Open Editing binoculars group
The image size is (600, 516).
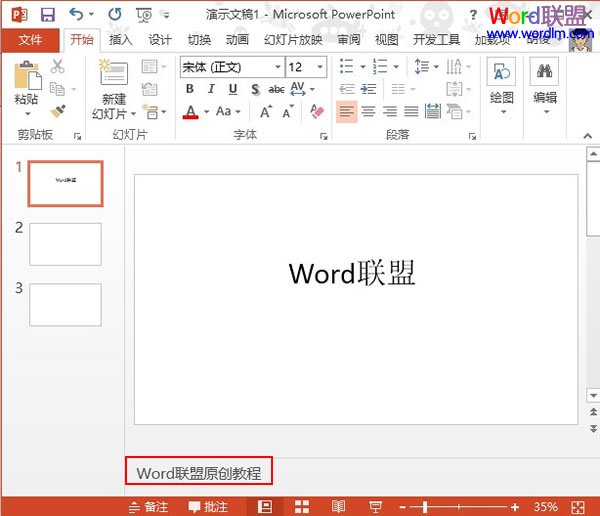click(545, 86)
